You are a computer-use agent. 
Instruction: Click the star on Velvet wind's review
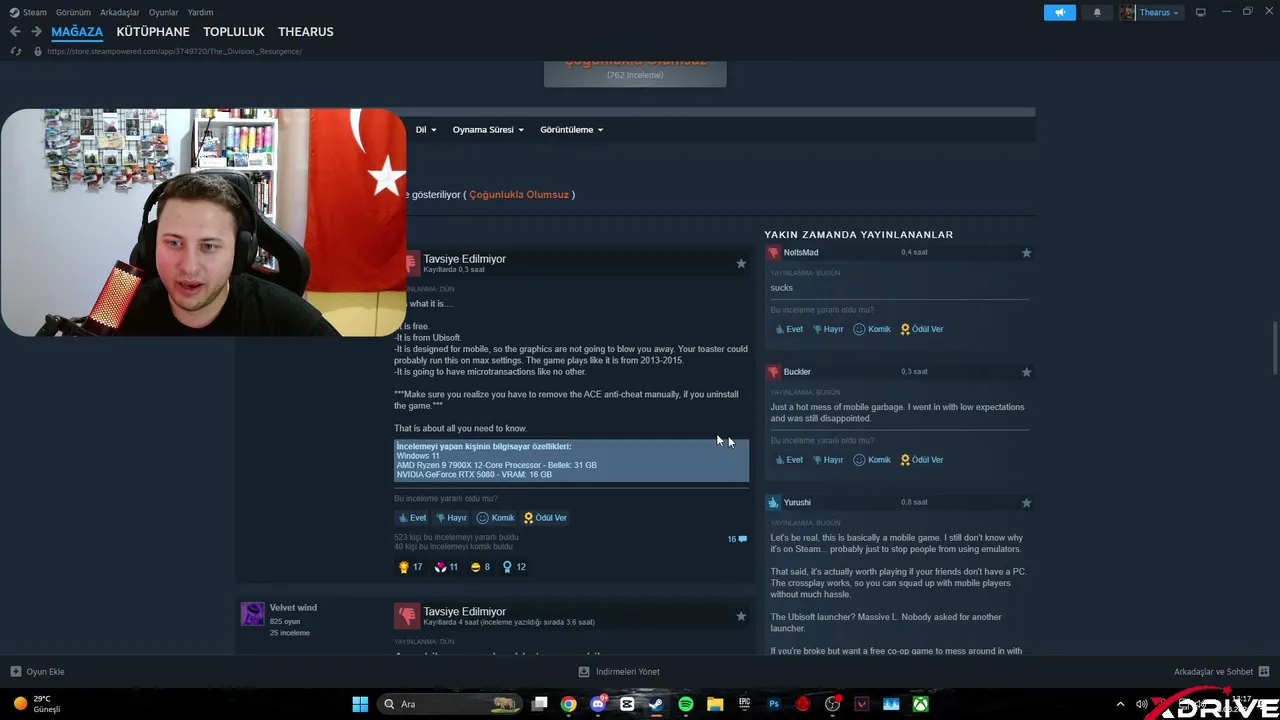[741, 616]
